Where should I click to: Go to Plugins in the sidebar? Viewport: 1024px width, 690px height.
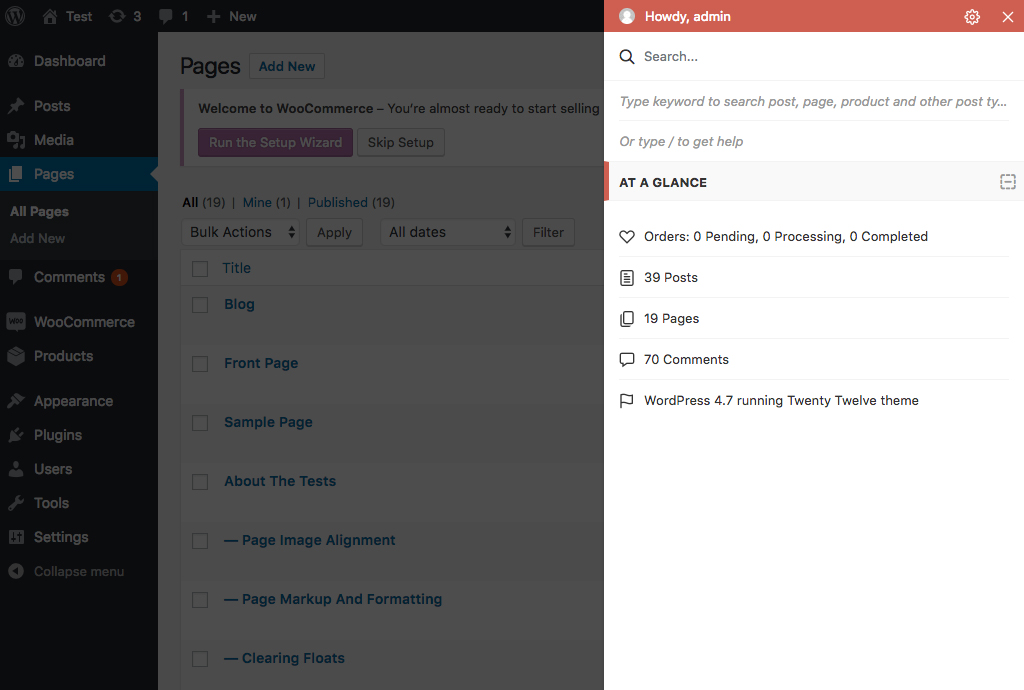(57, 435)
